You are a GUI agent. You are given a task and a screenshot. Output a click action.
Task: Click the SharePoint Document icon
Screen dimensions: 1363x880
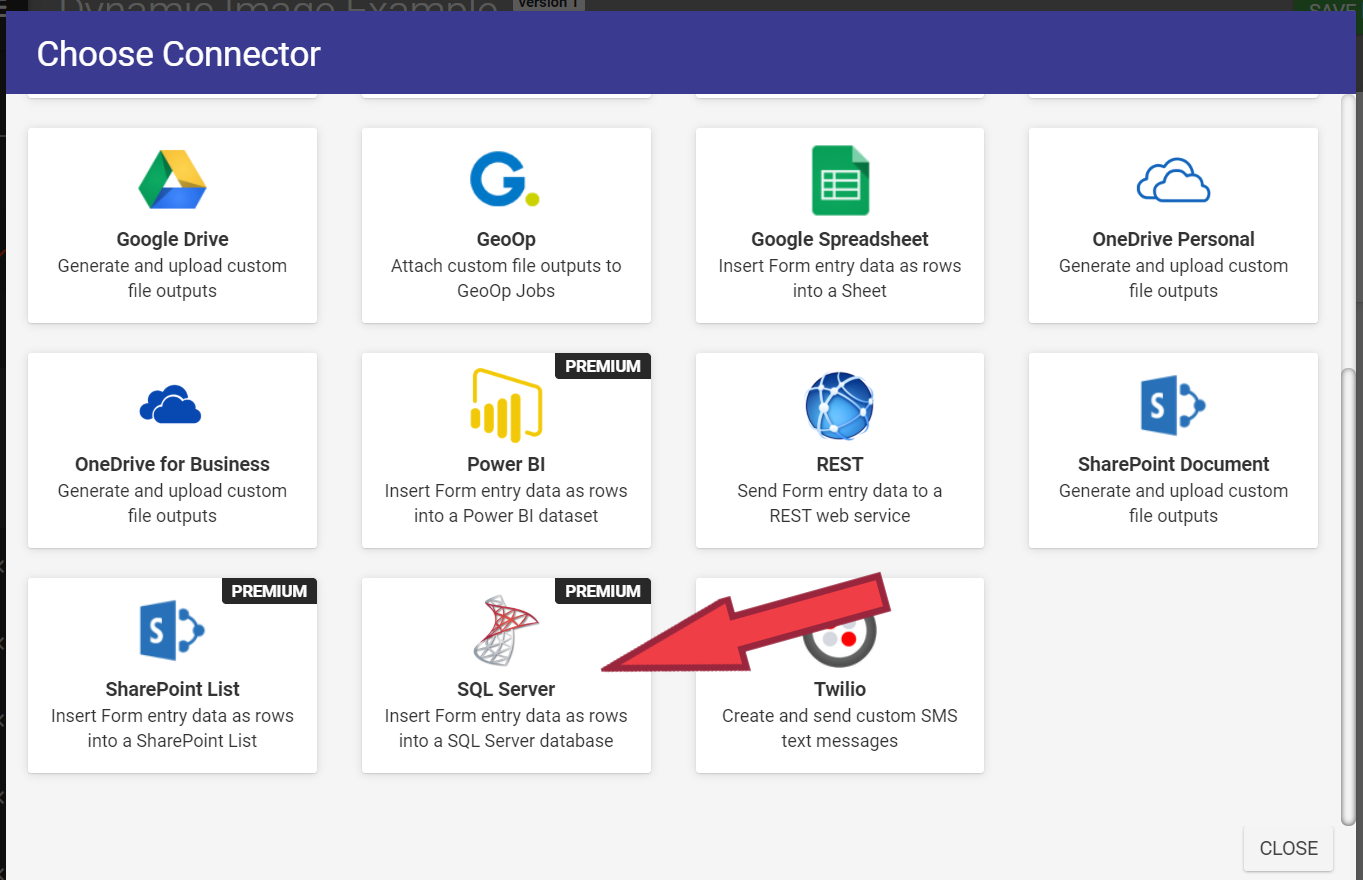pos(1173,405)
